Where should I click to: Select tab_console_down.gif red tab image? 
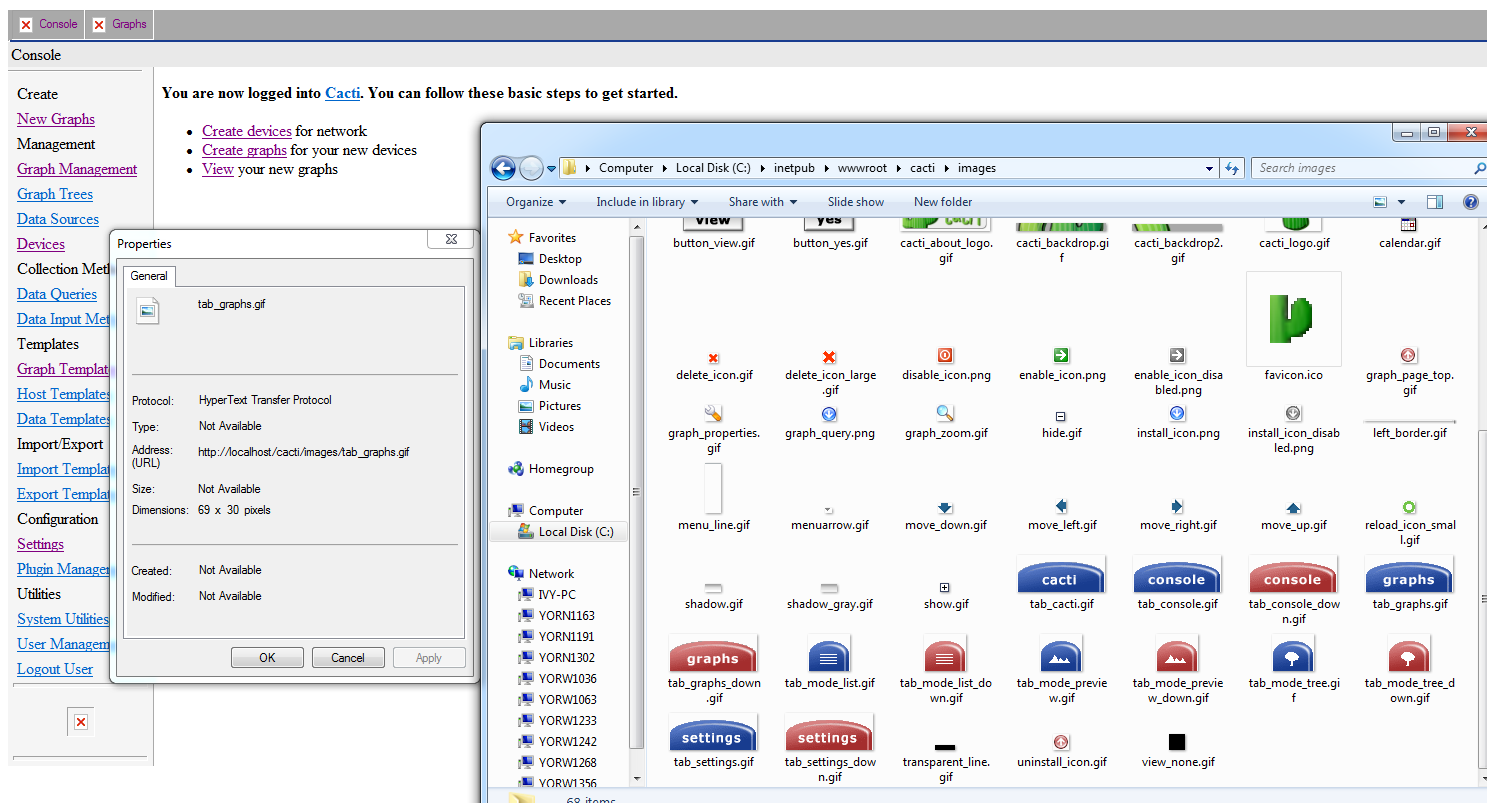point(1292,576)
